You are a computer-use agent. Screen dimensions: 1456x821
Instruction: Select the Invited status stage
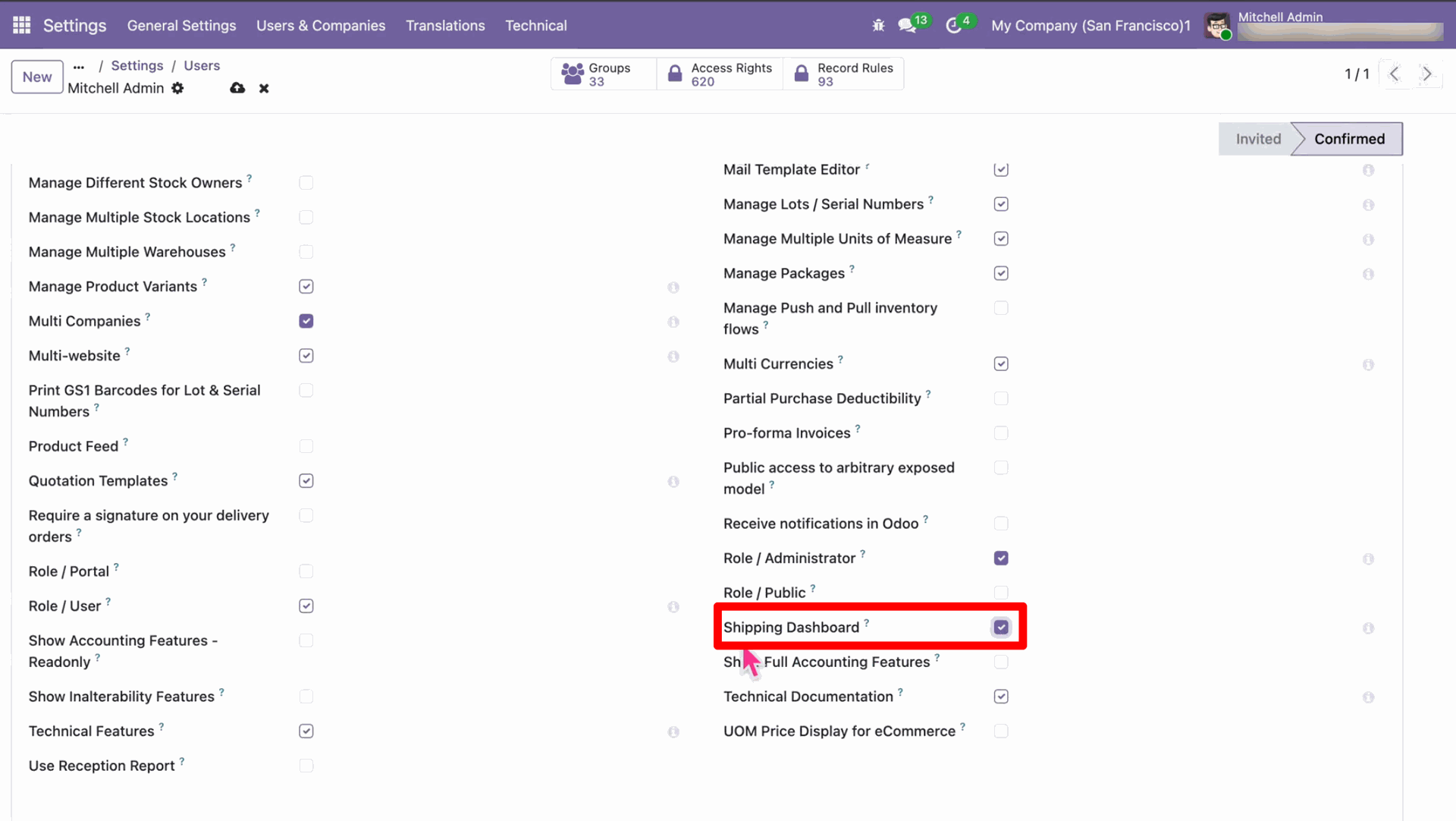pyautogui.click(x=1258, y=139)
